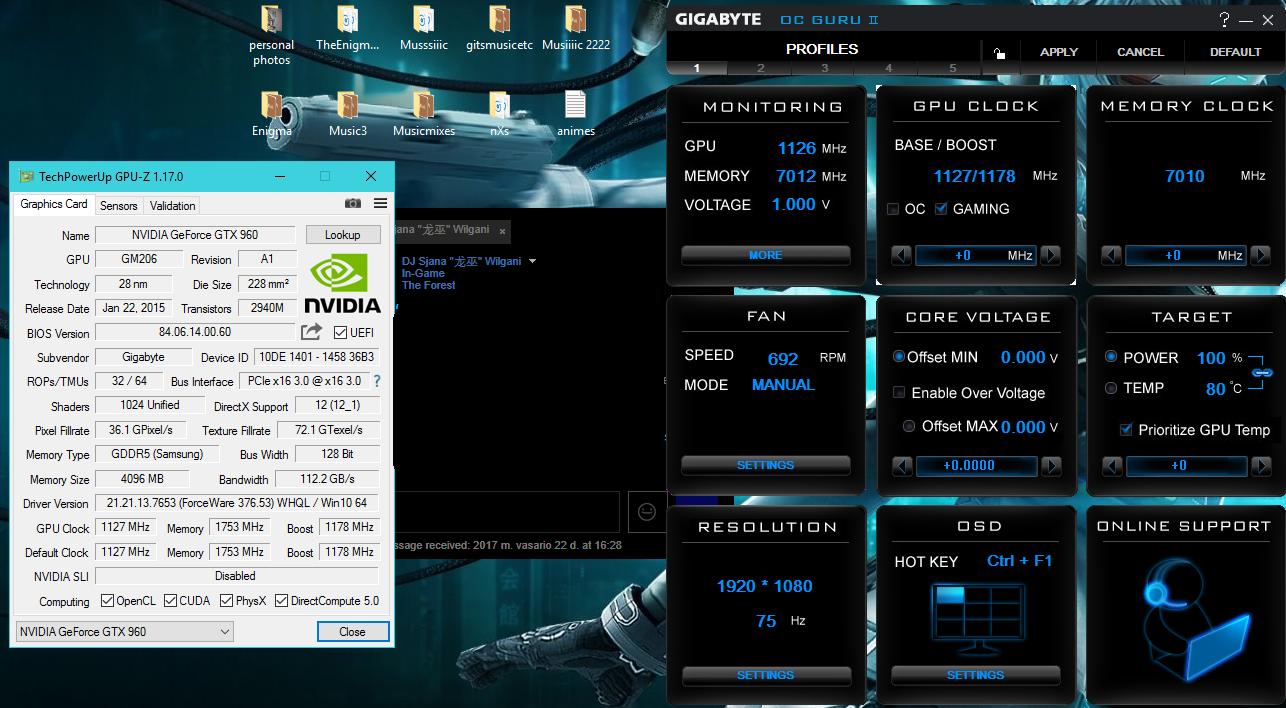Expand the chat user status dropdown arrow

[532, 261]
